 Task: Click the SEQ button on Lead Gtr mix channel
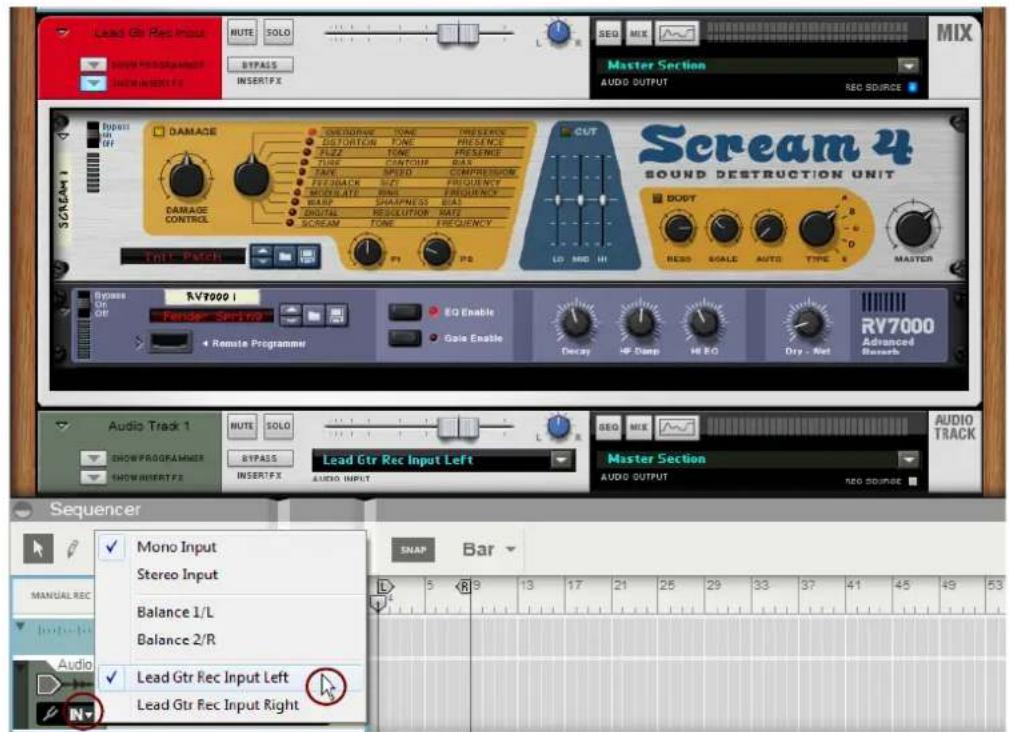click(609, 33)
